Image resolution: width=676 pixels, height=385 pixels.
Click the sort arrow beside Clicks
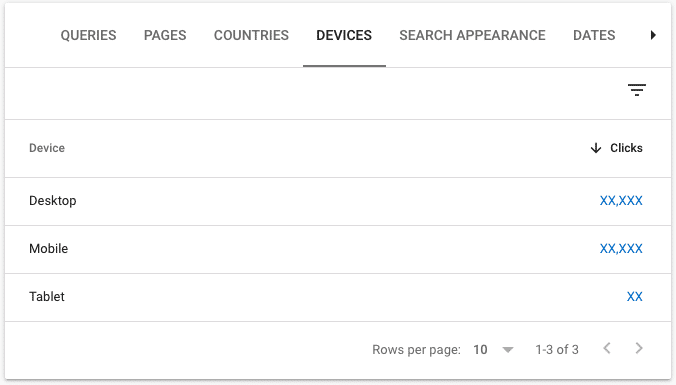pyautogui.click(x=596, y=148)
